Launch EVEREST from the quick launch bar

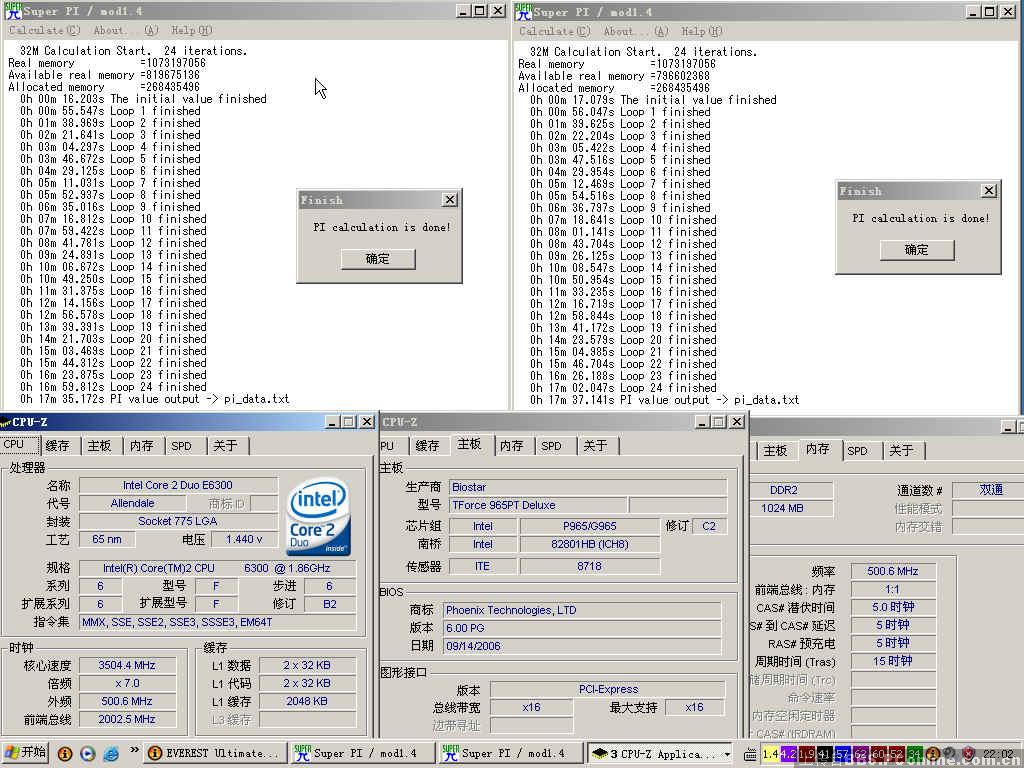pos(65,754)
